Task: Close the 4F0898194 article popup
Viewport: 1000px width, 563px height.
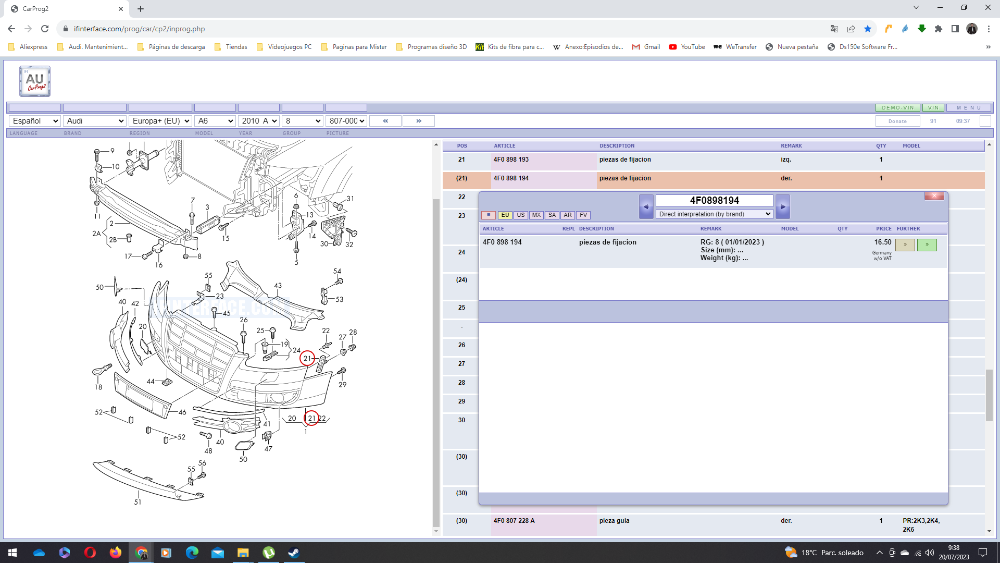Action: [x=934, y=196]
